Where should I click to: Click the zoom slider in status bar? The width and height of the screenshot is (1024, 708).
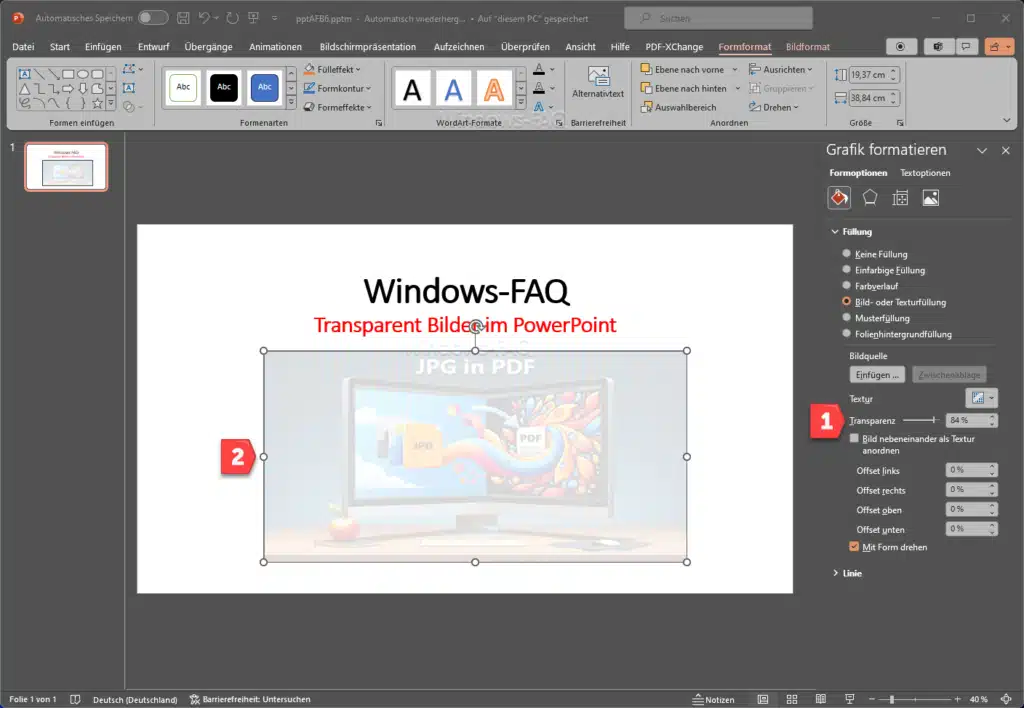pos(914,700)
